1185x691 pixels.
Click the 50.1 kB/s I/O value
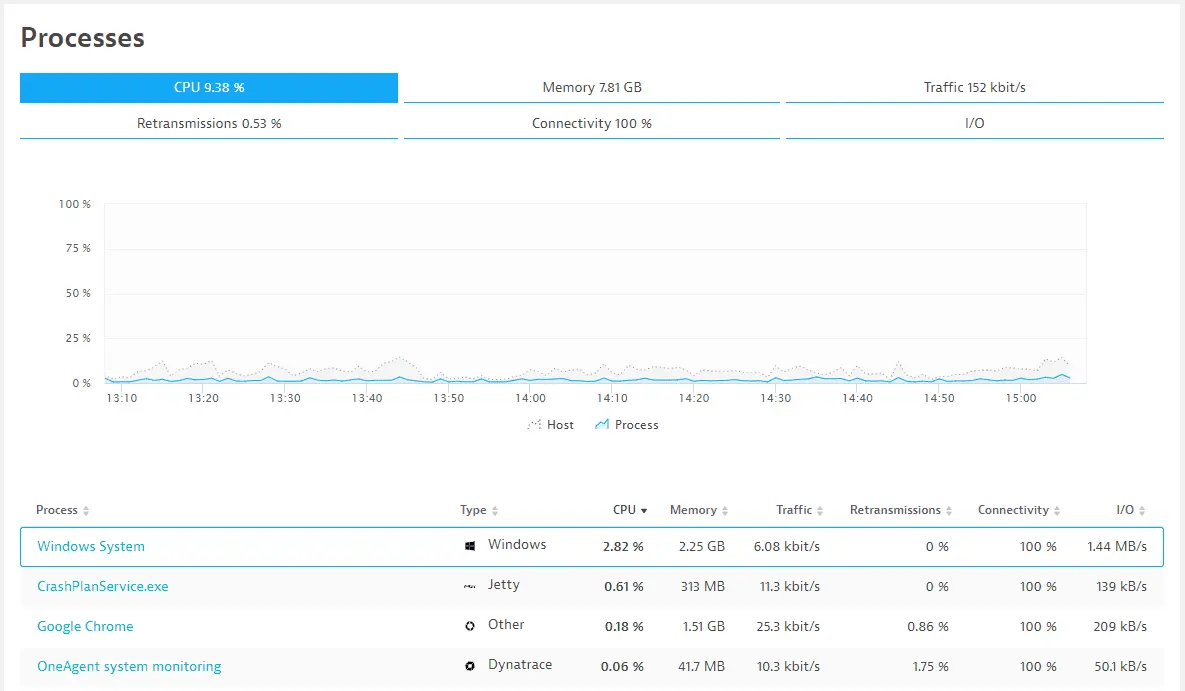point(1121,667)
